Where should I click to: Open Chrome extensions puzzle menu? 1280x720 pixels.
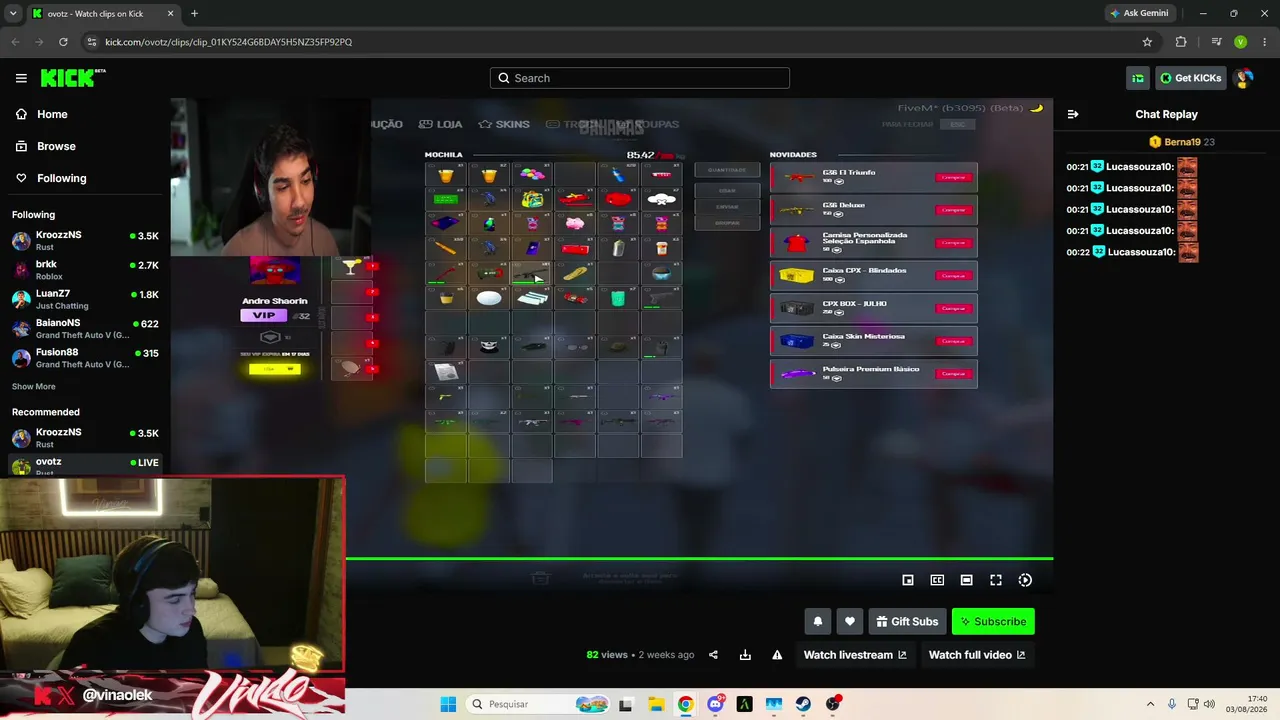click(x=1181, y=42)
